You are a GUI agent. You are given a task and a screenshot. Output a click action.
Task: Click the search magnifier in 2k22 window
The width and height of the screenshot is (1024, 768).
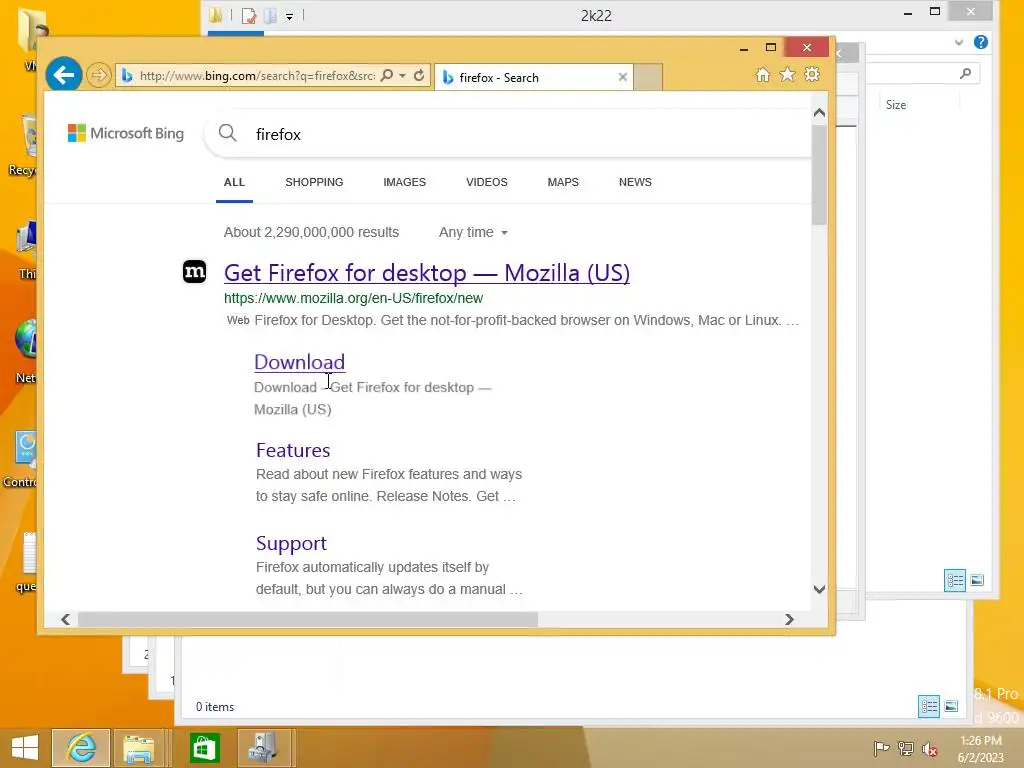pyautogui.click(x=966, y=74)
